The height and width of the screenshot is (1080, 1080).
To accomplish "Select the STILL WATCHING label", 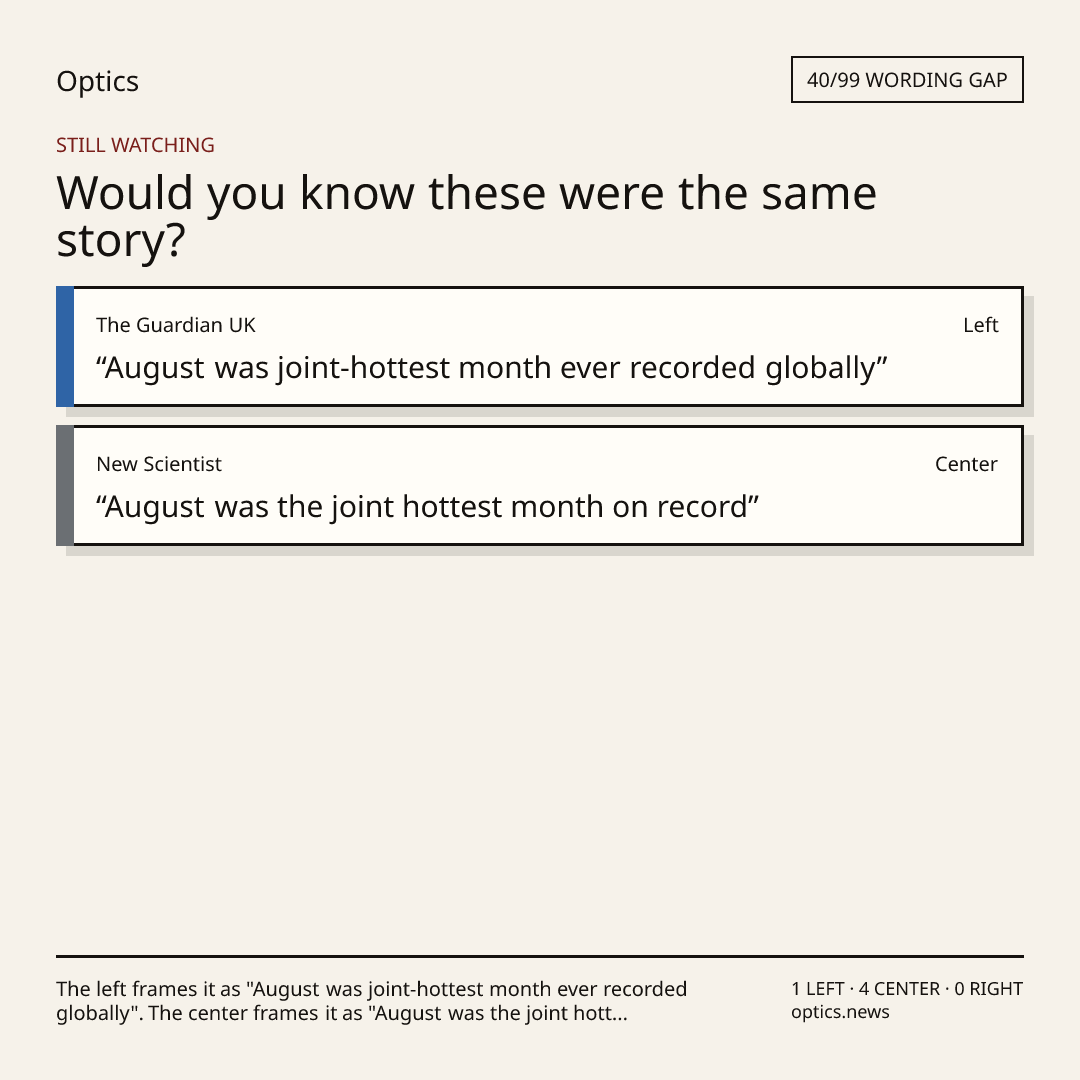I will (x=135, y=145).
